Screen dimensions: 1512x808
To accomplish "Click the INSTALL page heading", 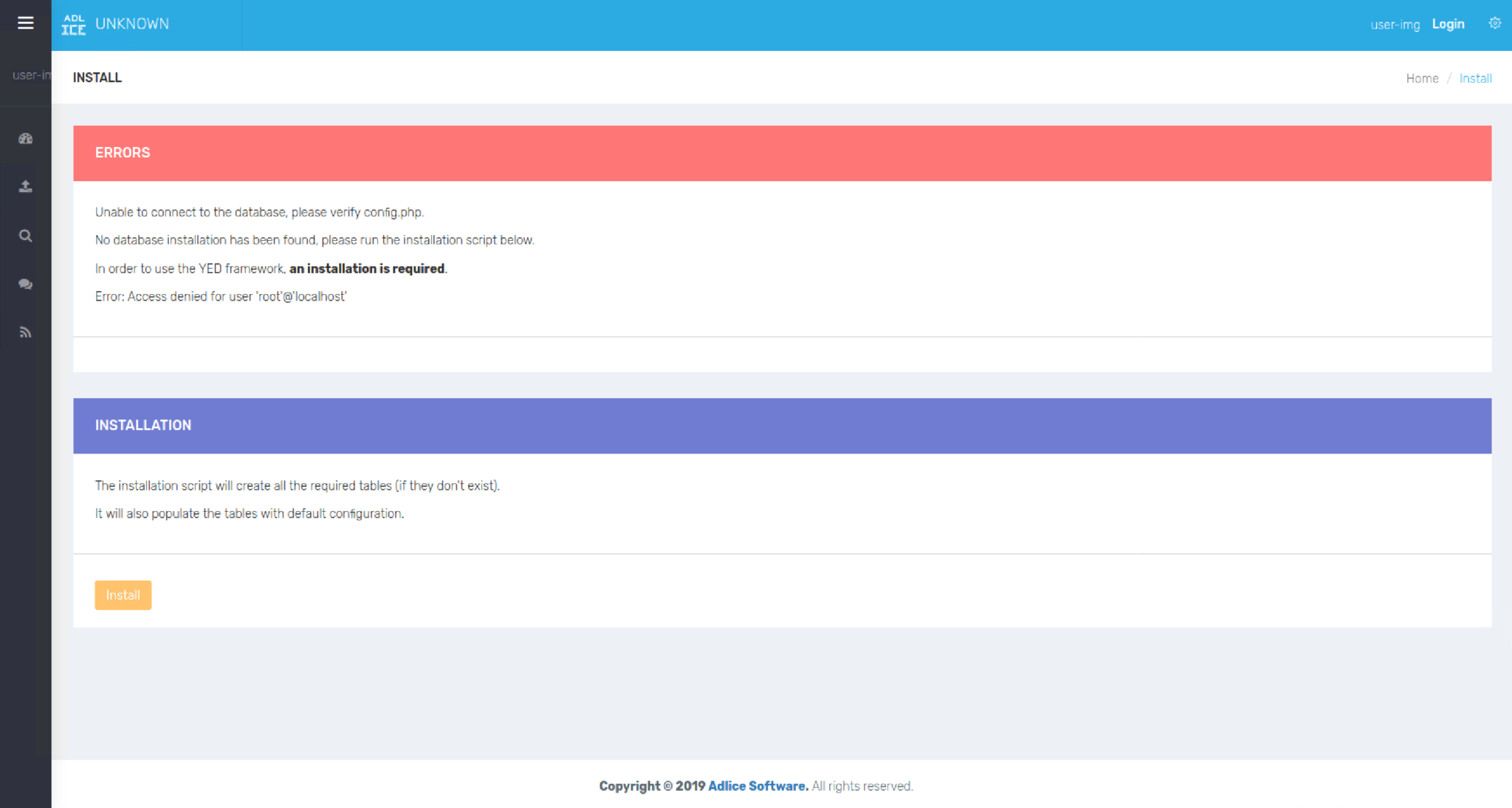I will (97, 78).
